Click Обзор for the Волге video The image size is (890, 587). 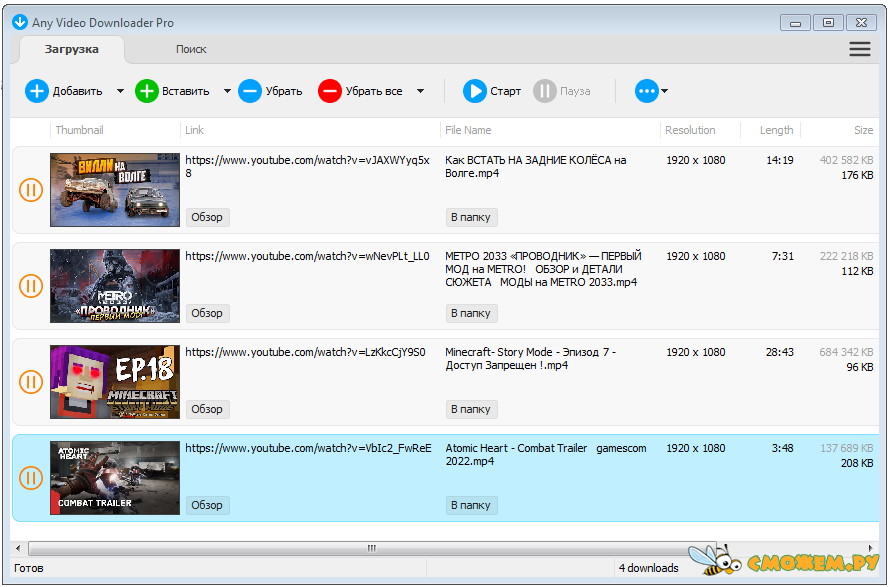(x=208, y=217)
